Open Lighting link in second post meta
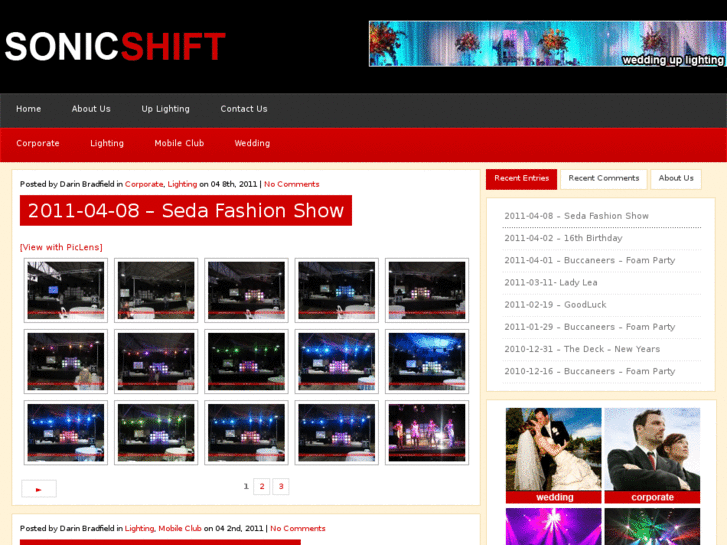727x545 pixels. (139, 528)
